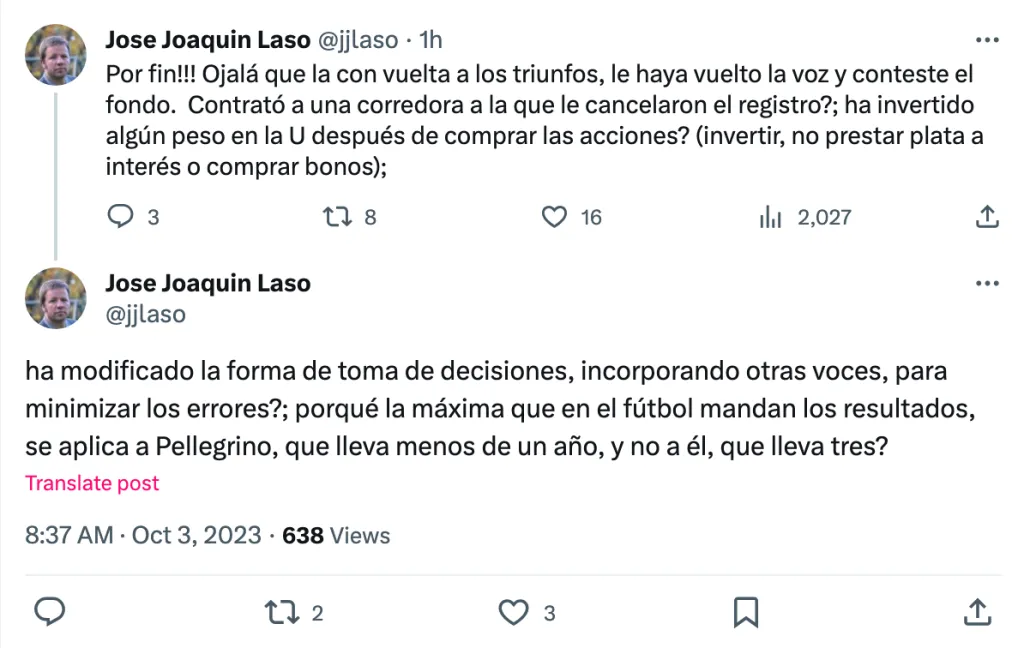Click reply icon on the bottom tweet
1024x648 pixels.
[x=50, y=612]
